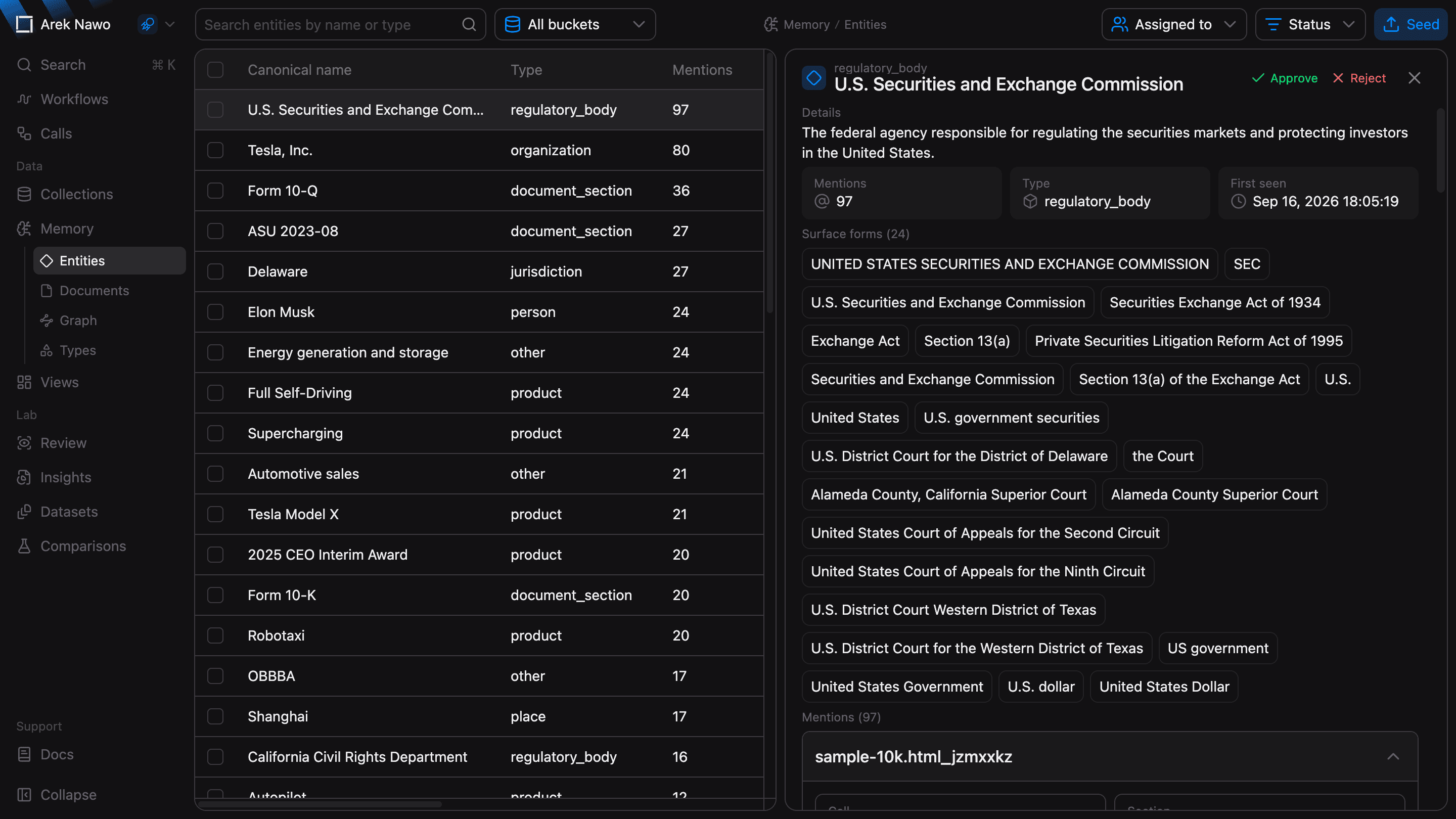Click the Seed button

1410,24
